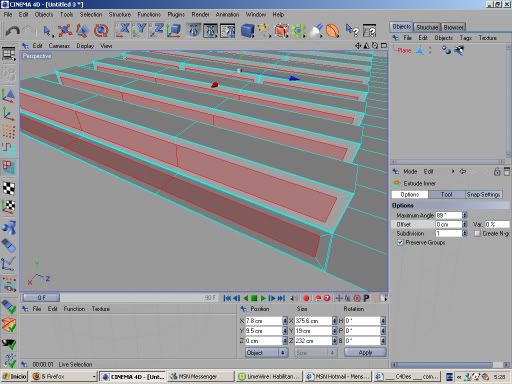The image size is (512, 384).
Task: Toggle X axis lock
Action: pyautogui.click(x=123, y=30)
